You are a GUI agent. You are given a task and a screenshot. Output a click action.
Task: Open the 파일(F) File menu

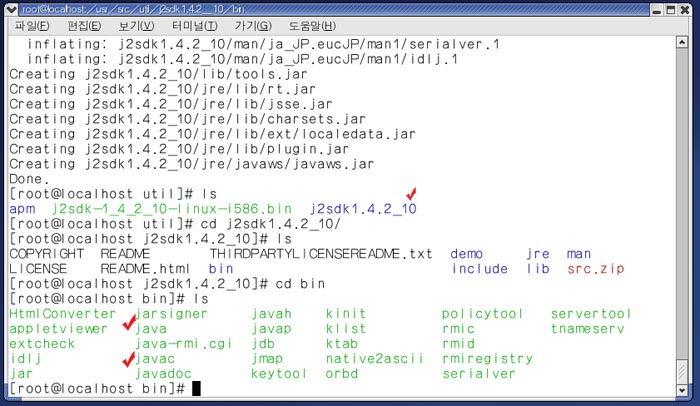point(33,24)
